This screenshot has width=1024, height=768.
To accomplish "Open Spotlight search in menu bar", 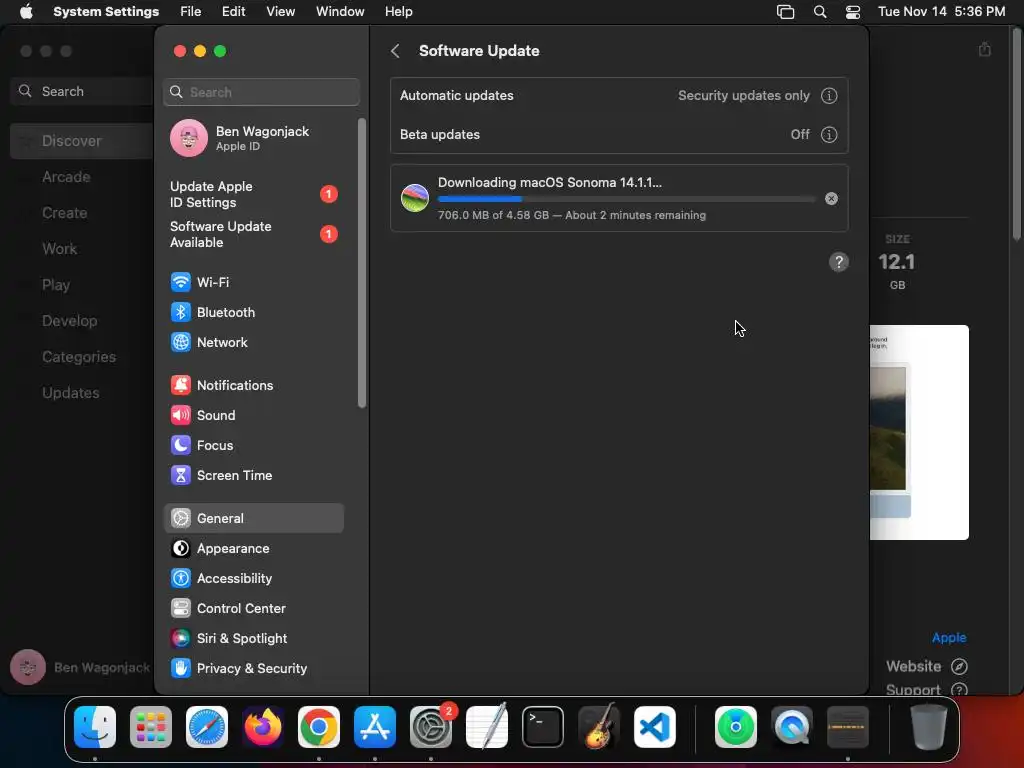I will pos(820,12).
